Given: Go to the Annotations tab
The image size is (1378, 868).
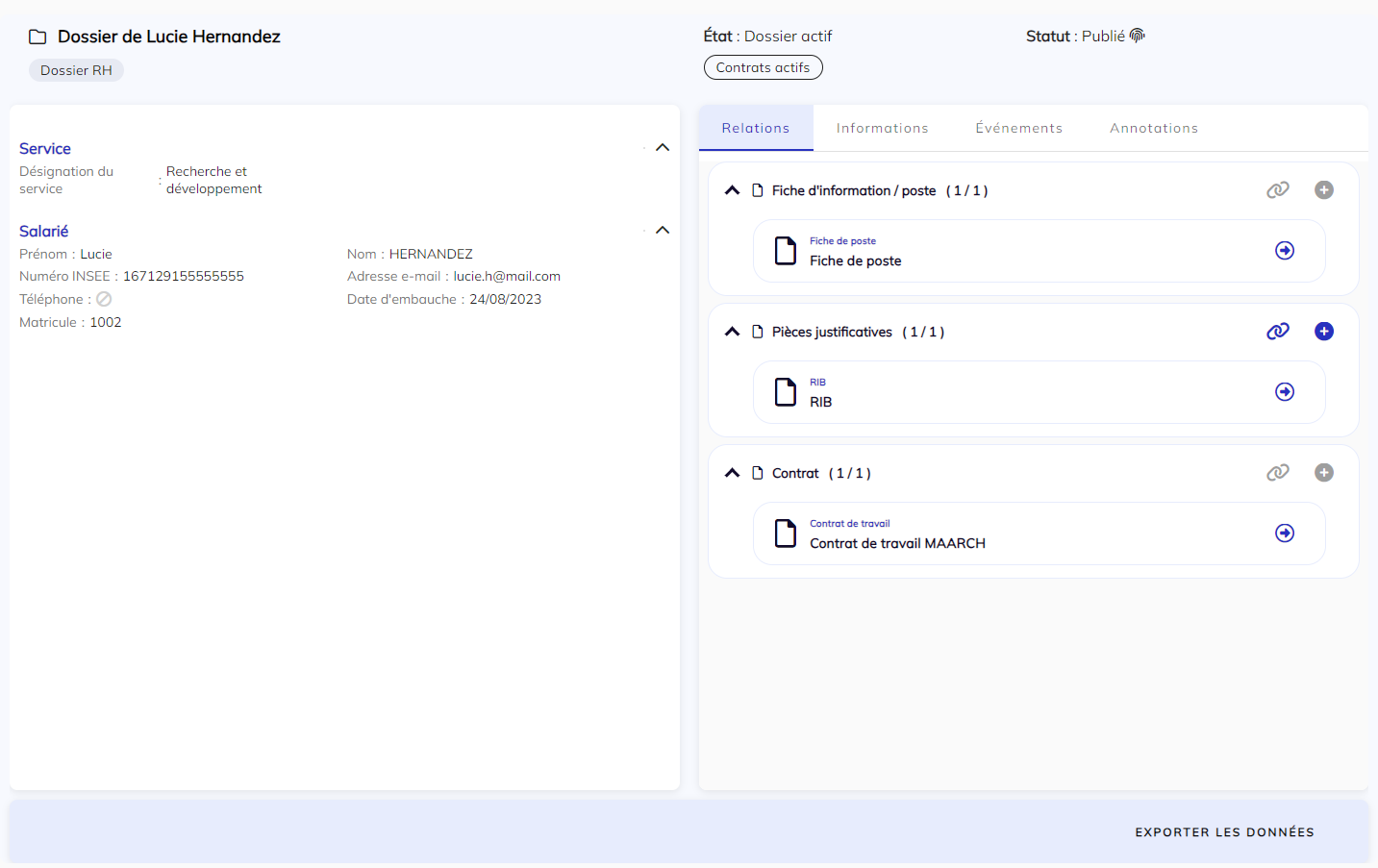Looking at the screenshot, I should [1154, 128].
